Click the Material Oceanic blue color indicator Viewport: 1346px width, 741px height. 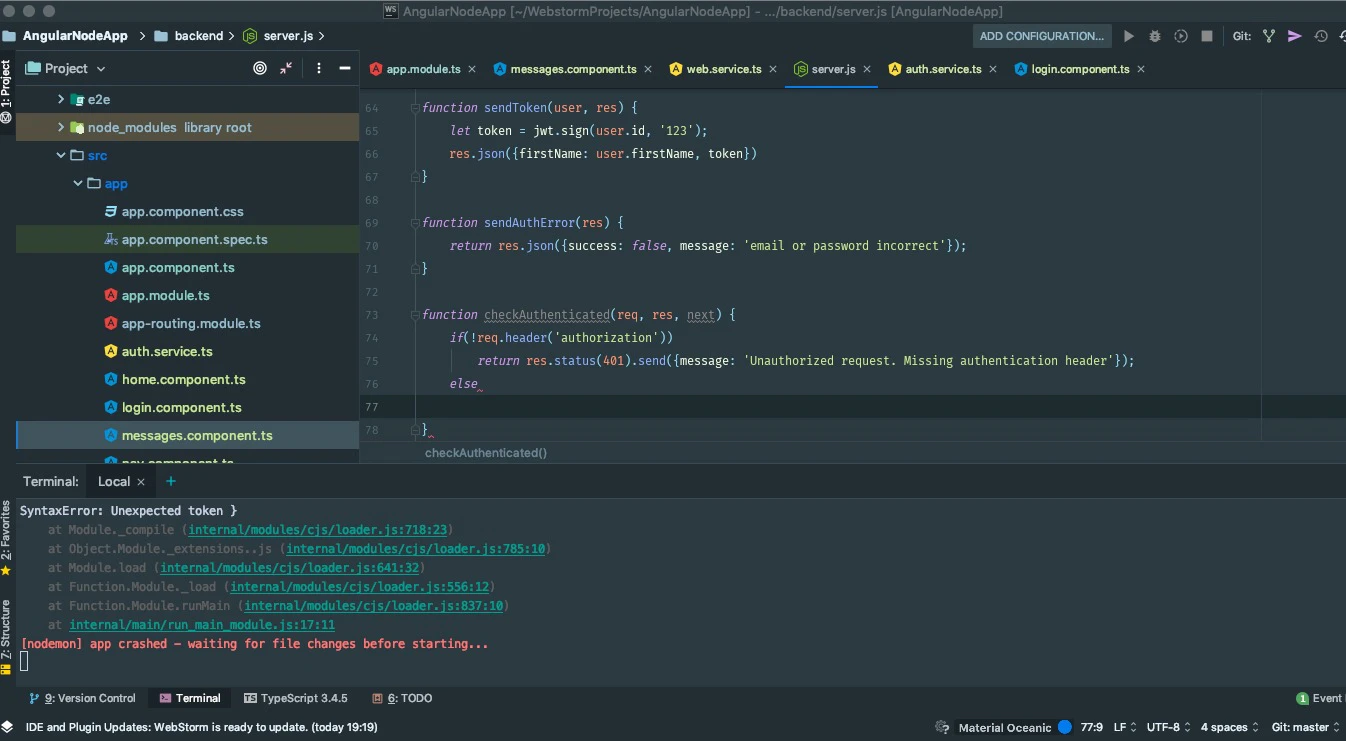tap(1065, 727)
